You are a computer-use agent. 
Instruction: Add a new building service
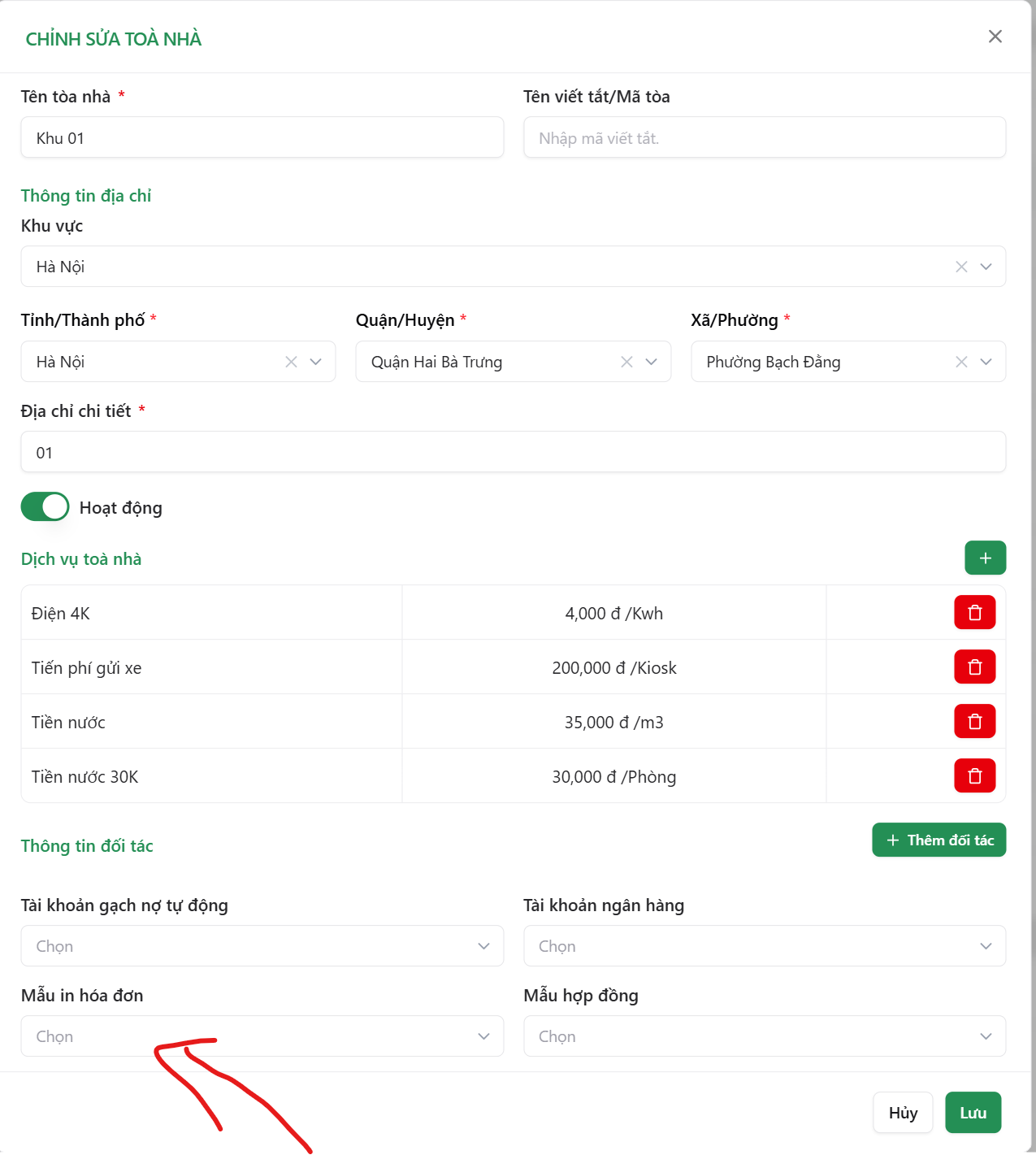(x=985, y=558)
